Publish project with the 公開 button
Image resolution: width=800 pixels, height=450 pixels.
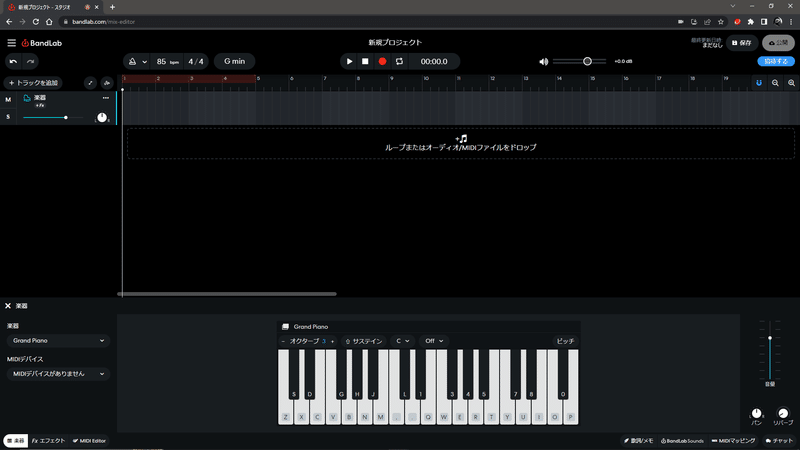pos(778,43)
